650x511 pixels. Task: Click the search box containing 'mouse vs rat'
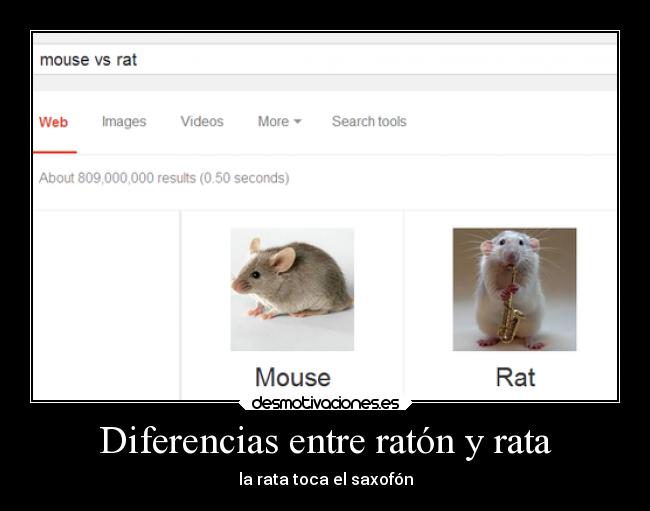point(325,60)
